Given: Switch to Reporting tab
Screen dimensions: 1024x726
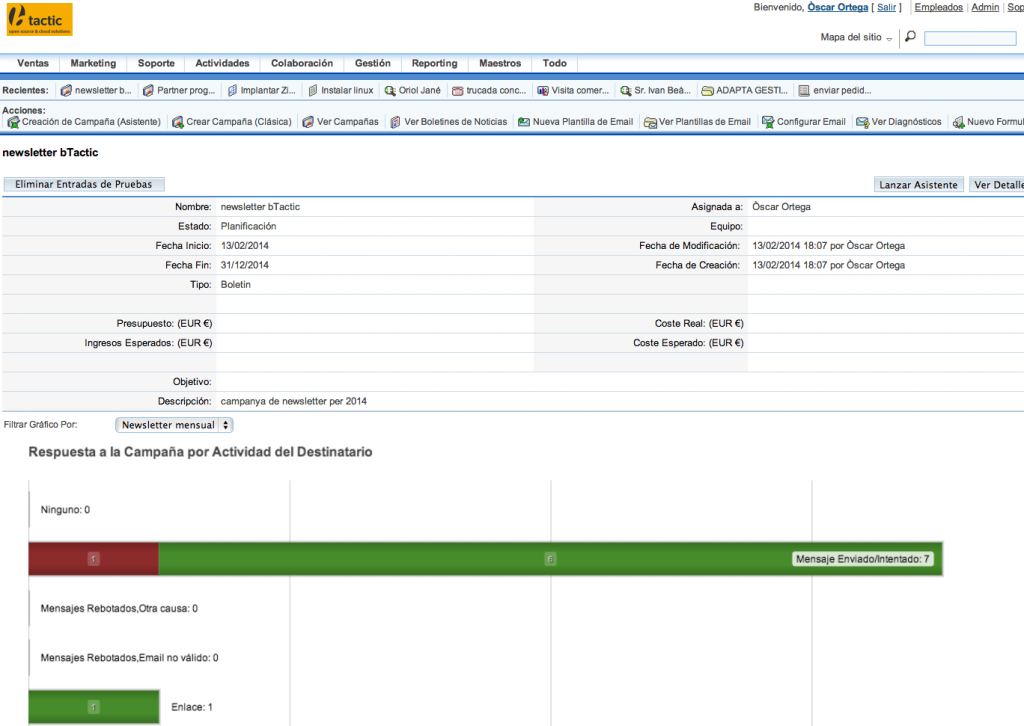Looking at the screenshot, I should [x=434, y=63].
